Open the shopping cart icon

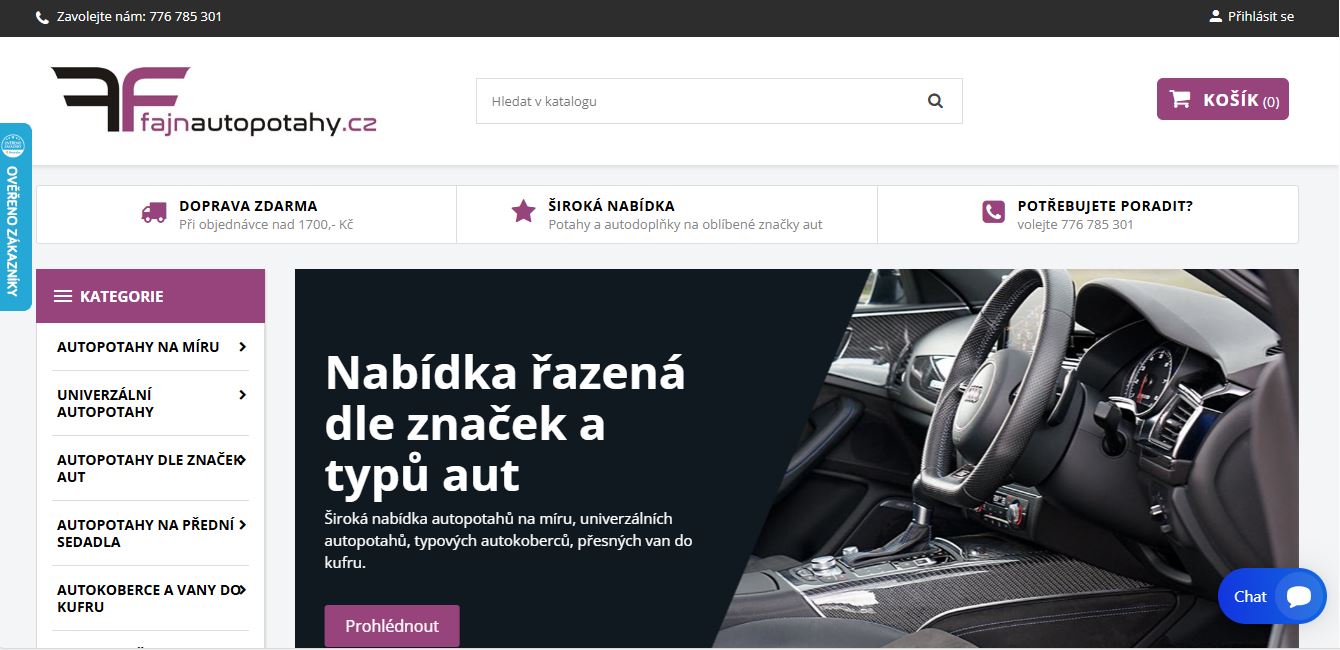(1180, 99)
